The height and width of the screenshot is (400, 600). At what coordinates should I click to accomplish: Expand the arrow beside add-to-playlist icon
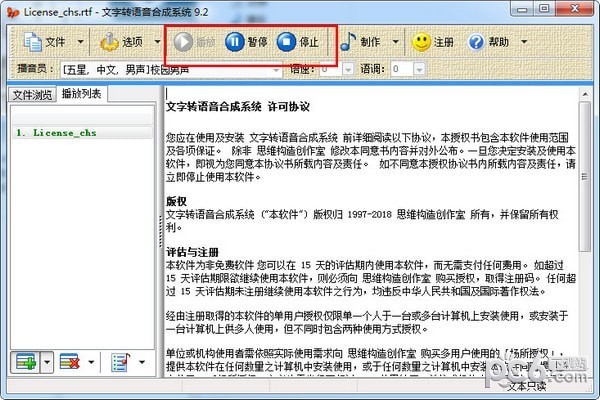[45, 360]
